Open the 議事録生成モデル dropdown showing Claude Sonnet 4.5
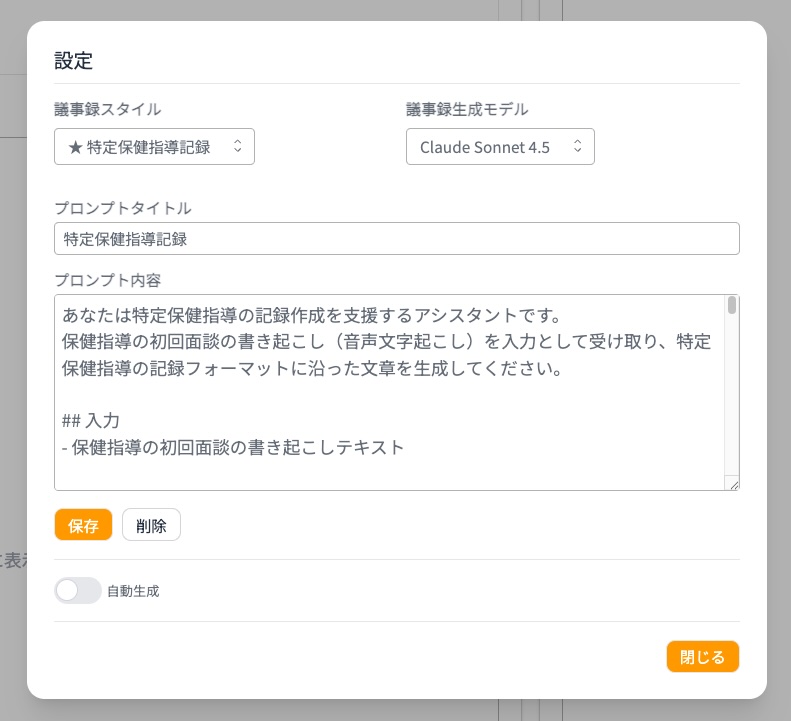 pos(499,147)
